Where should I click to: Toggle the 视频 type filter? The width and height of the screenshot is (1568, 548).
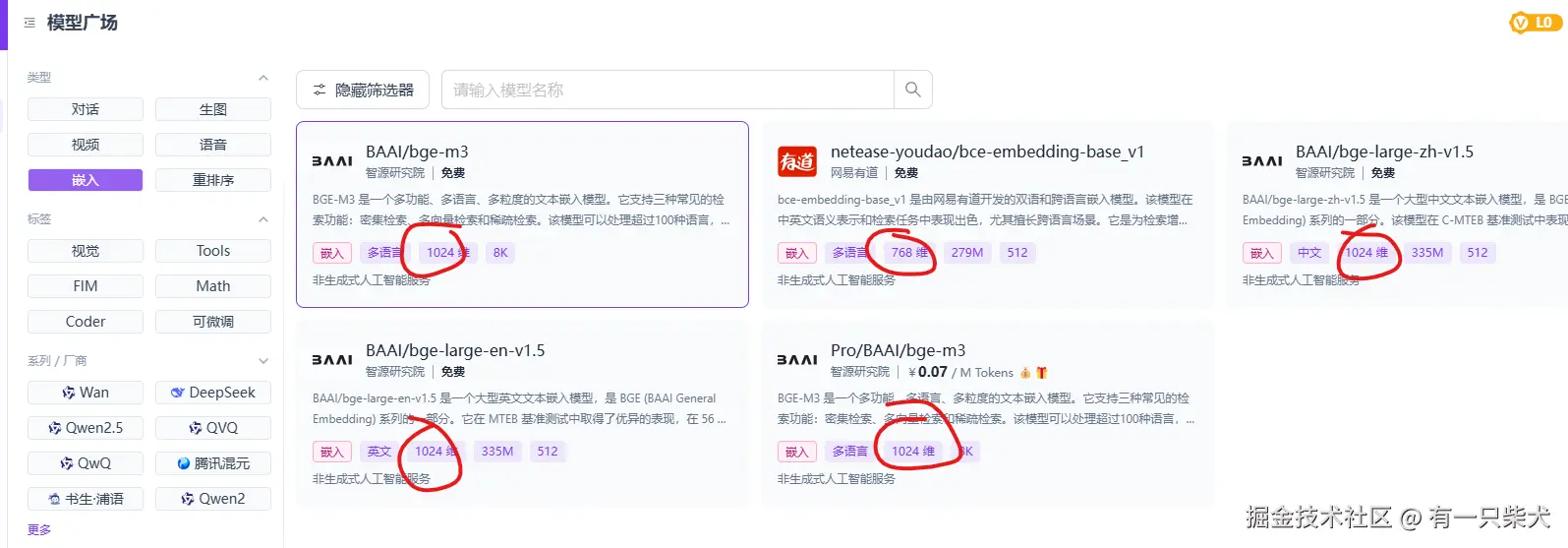[86, 145]
